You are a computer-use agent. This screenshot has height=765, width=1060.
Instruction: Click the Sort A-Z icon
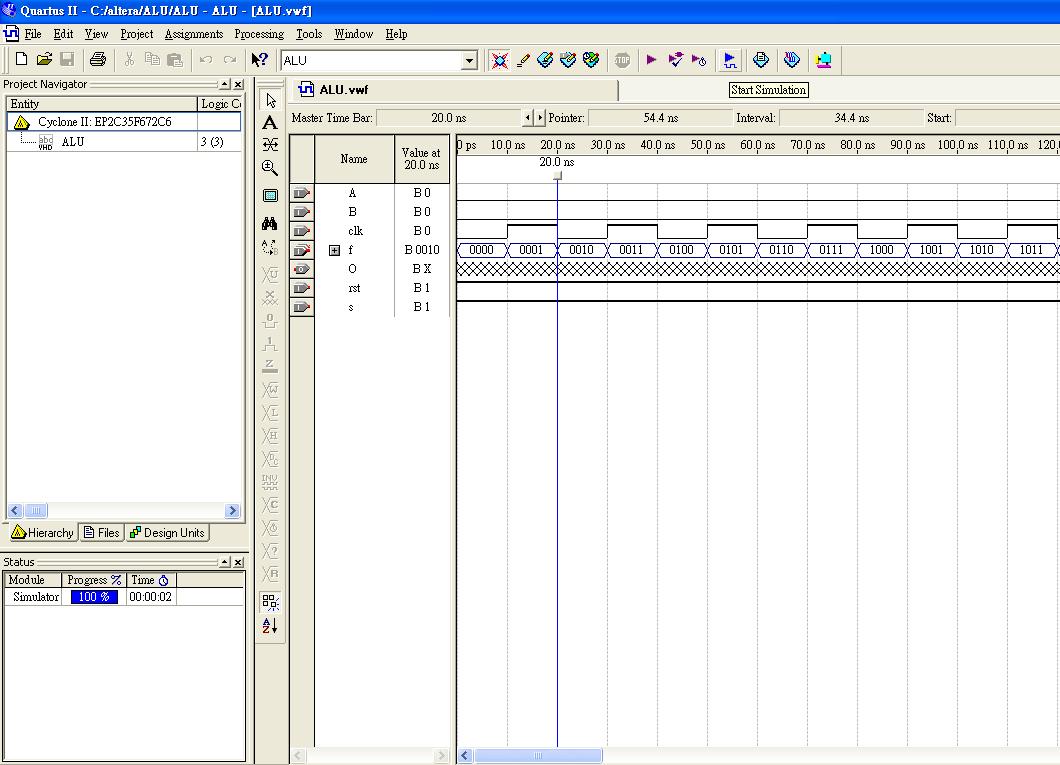(270, 626)
